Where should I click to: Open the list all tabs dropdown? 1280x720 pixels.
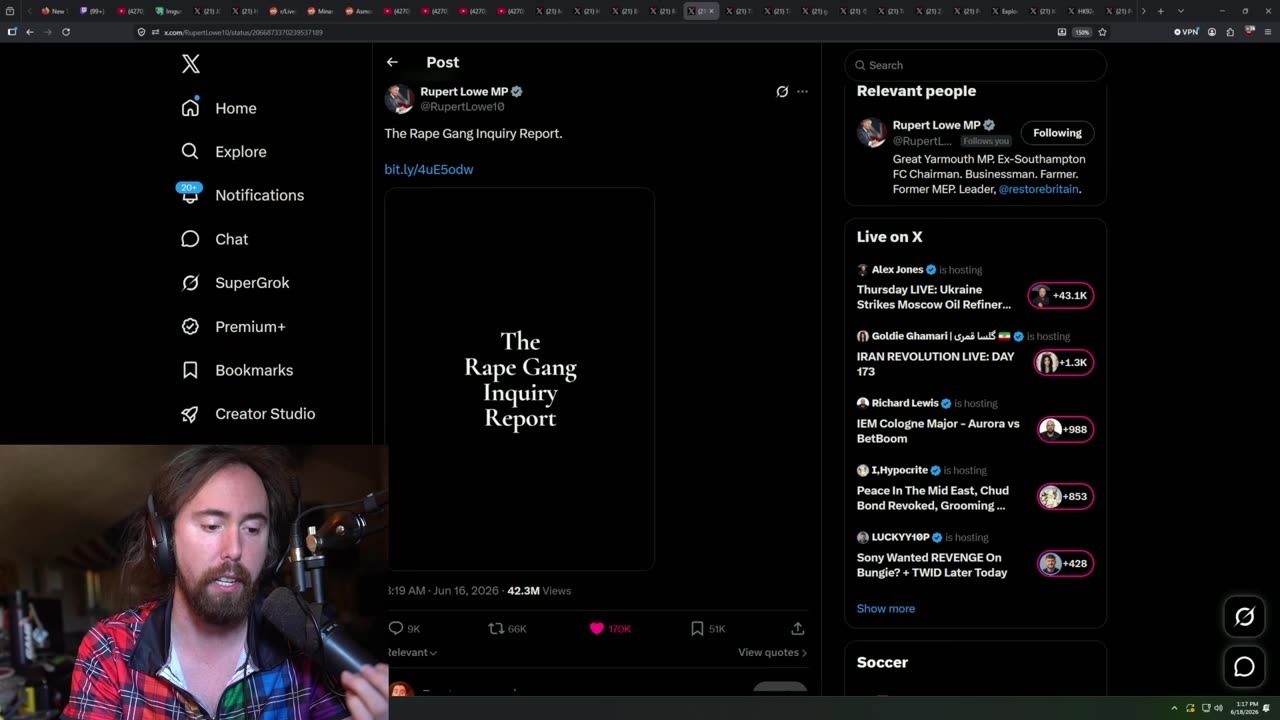point(1181,11)
